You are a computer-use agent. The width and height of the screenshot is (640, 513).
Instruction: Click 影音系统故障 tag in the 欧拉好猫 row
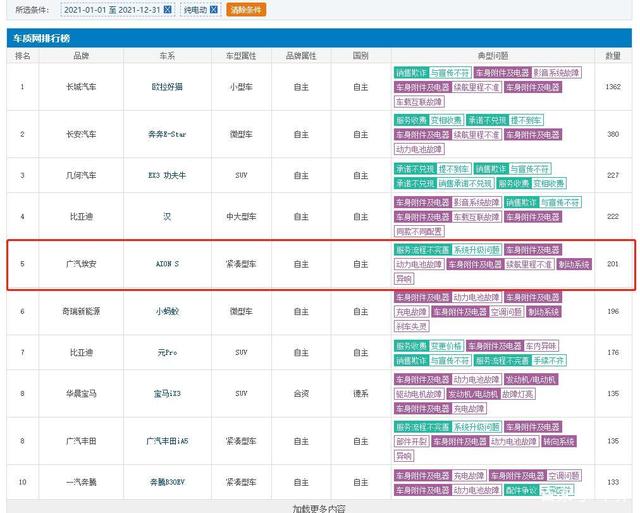point(556,73)
